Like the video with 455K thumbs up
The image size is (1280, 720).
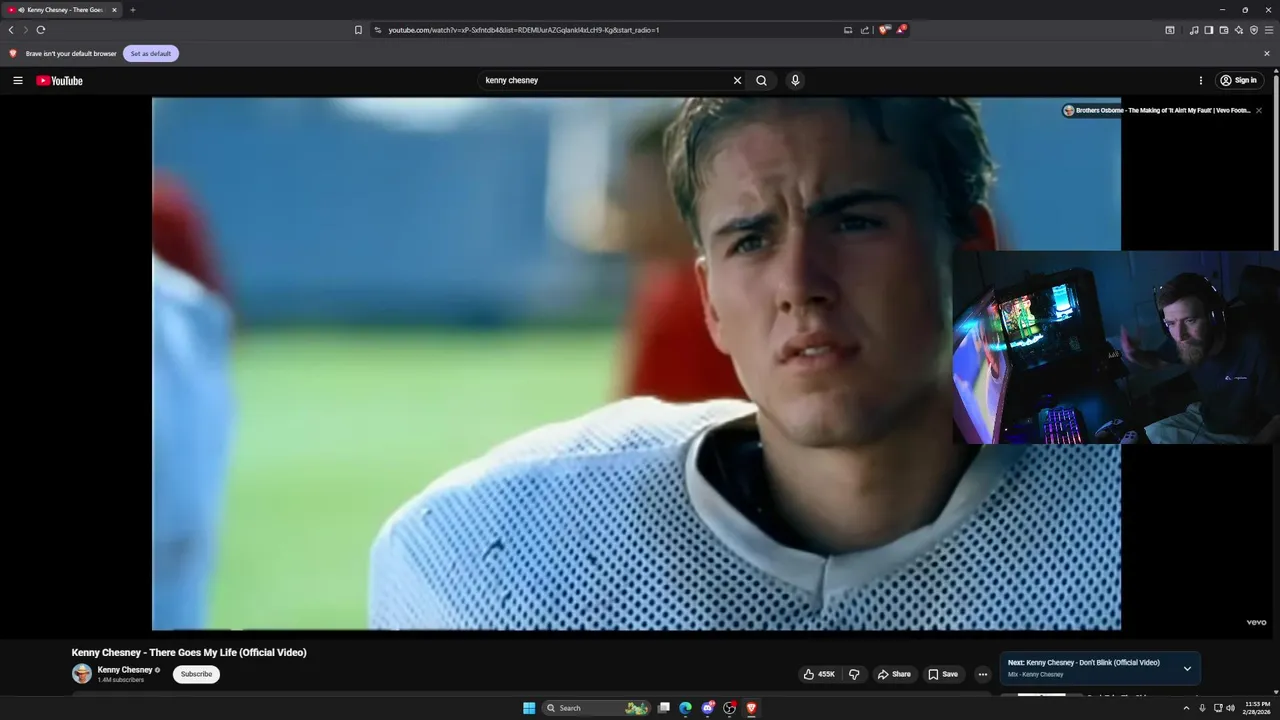[x=819, y=674]
